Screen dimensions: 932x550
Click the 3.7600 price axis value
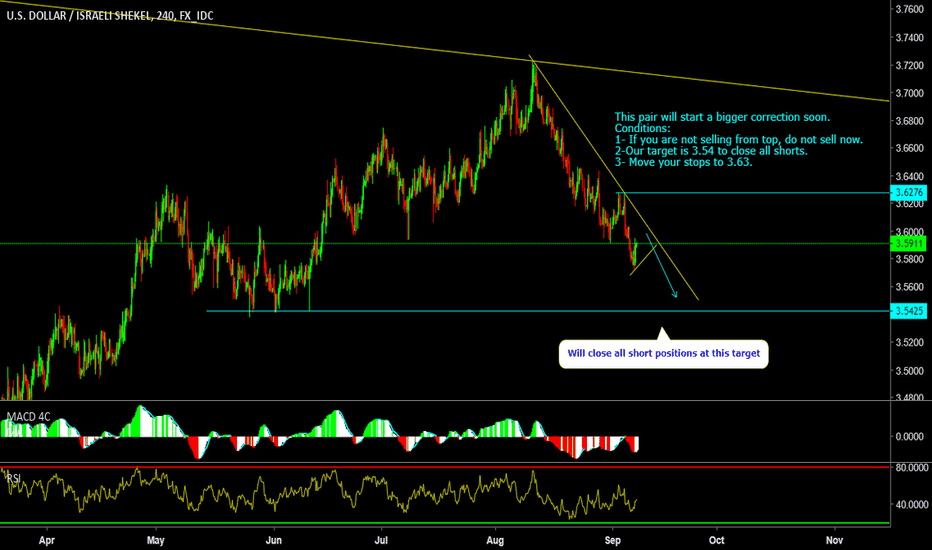pyautogui.click(x=910, y=10)
